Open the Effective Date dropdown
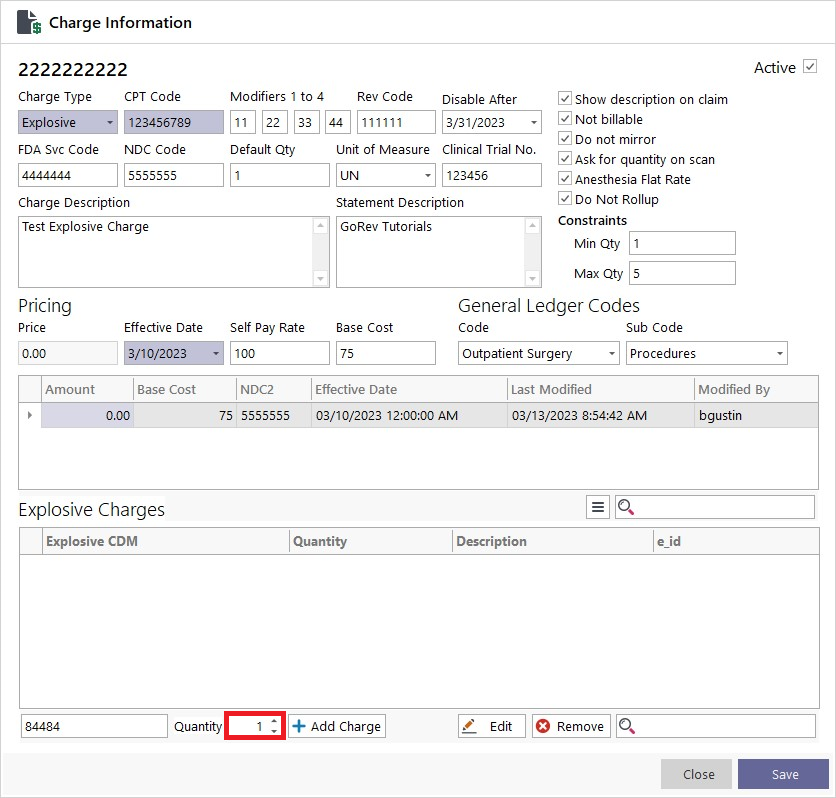836x798 pixels. [x=215, y=353]
